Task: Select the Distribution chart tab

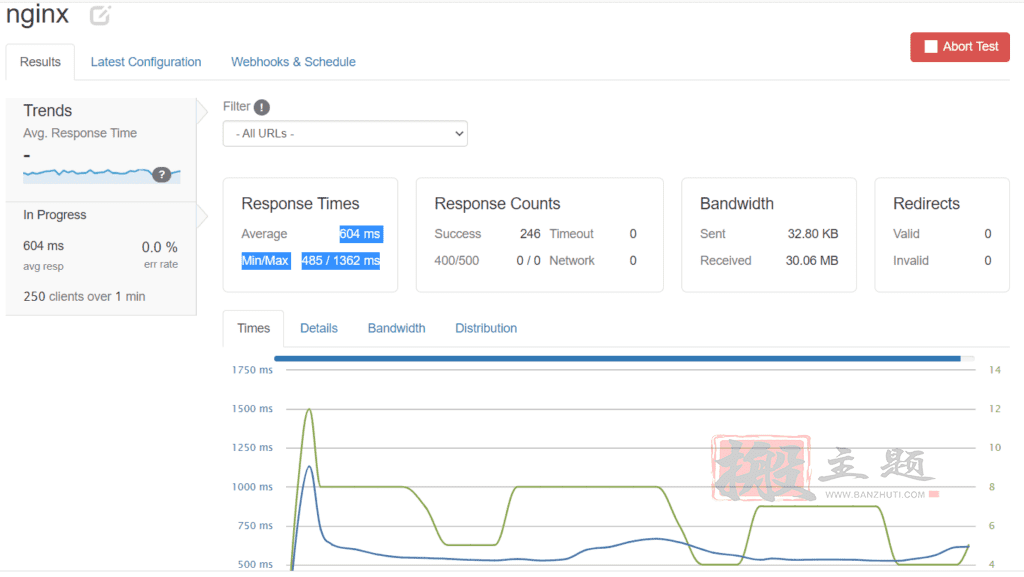Action: (486, 328)
